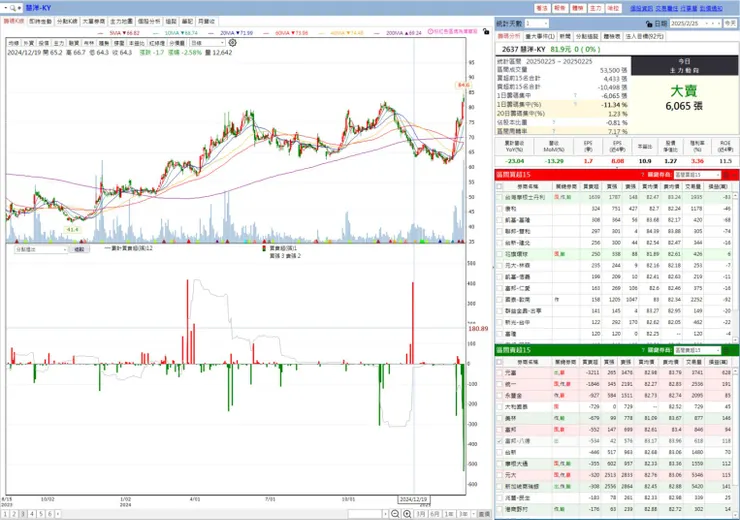Image resolution: width=740 pixels, height=520 pixels.
Task: Click help question mark in 區間周轉率 row
Action: coord(553,131)
